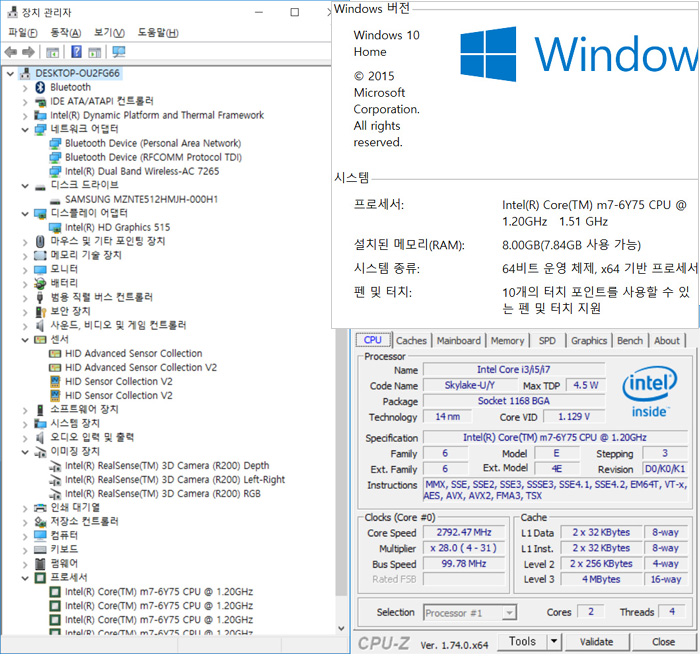The width and height of the screenshot is (700, 657).
Task: Select Intel(R) Dynamic Platform and Thermal Framework
Action: point(157,116)
